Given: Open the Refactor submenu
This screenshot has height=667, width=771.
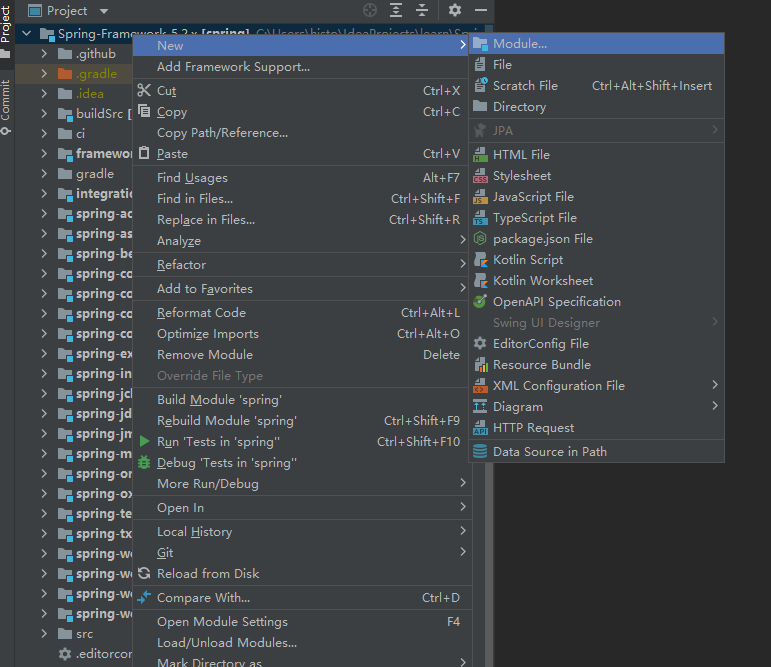Looking at the screenshot, I should [x=302, y=264].
